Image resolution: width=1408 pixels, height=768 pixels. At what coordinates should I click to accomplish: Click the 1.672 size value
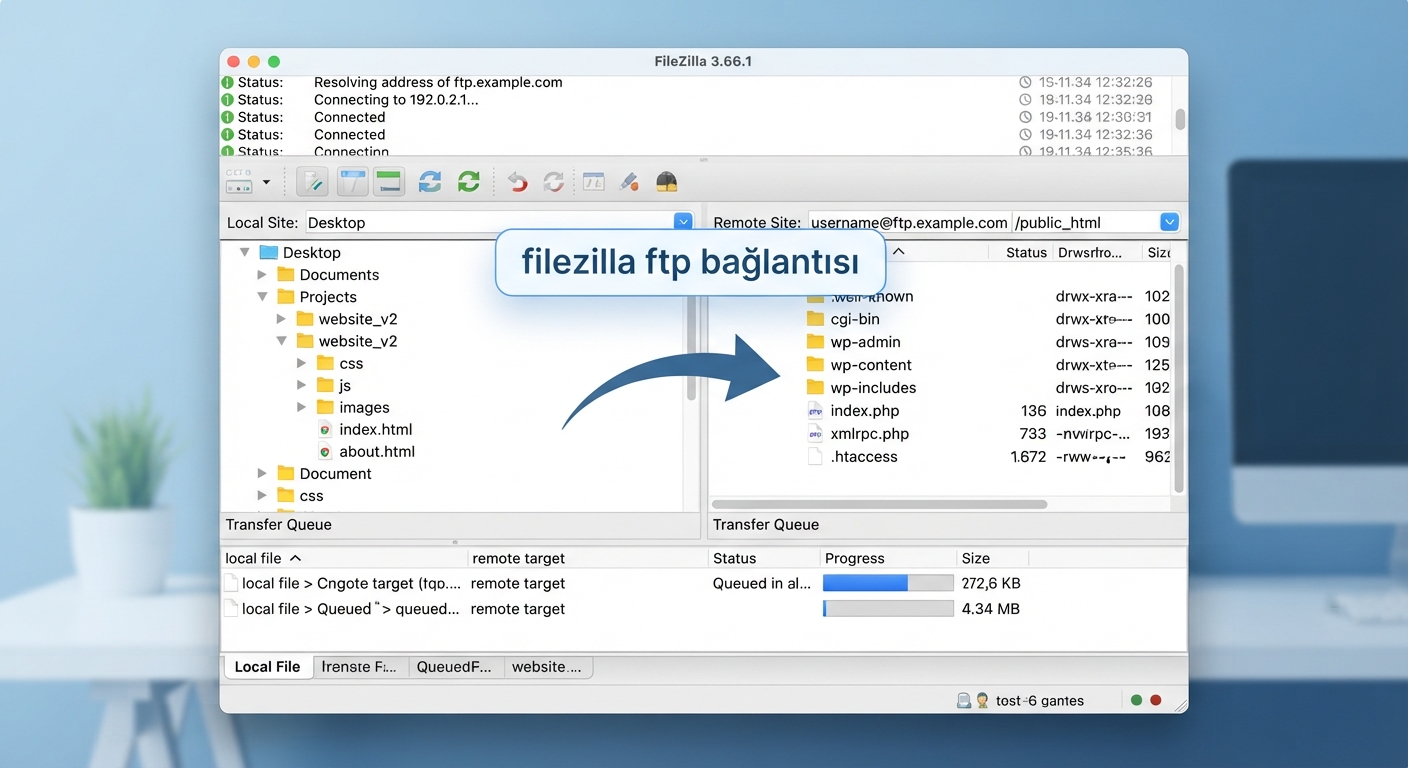coord(1028,457)
